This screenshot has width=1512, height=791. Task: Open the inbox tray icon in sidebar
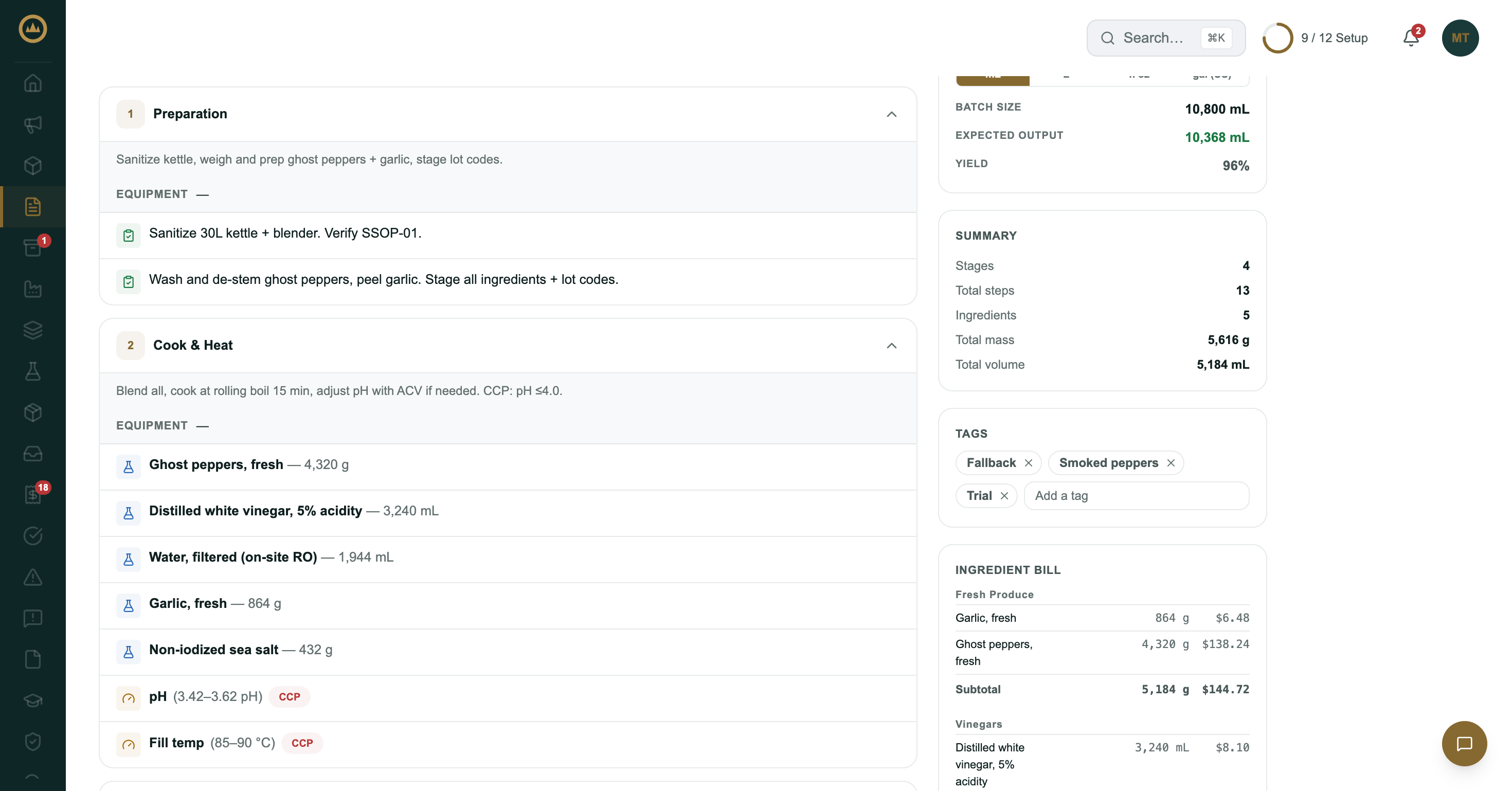coord(33,454)
